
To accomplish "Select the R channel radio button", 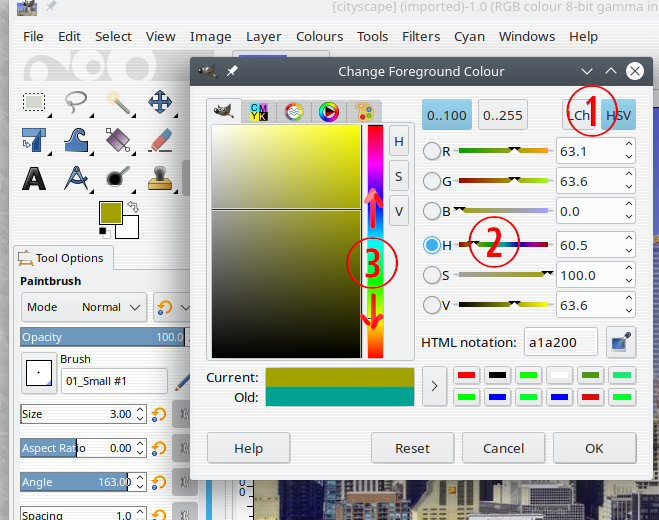I will click(433, 153).
